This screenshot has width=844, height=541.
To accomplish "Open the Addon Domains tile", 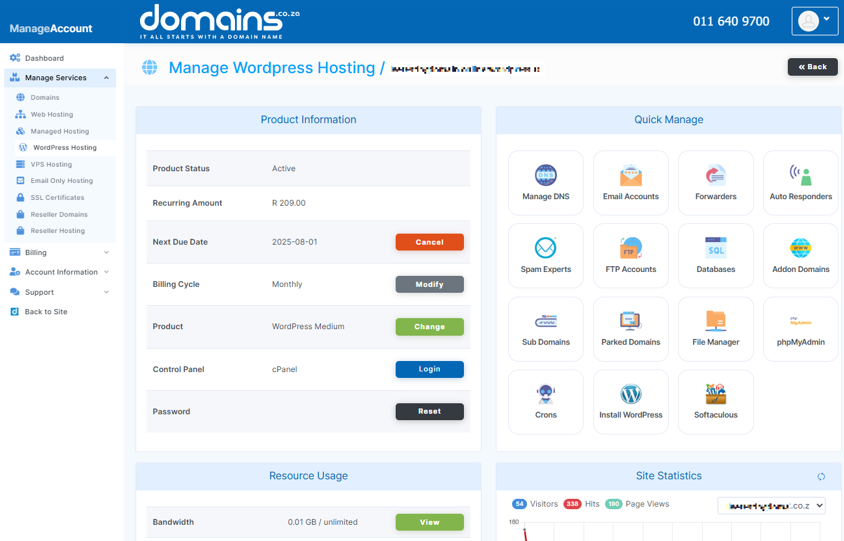I will pos(800,256).
